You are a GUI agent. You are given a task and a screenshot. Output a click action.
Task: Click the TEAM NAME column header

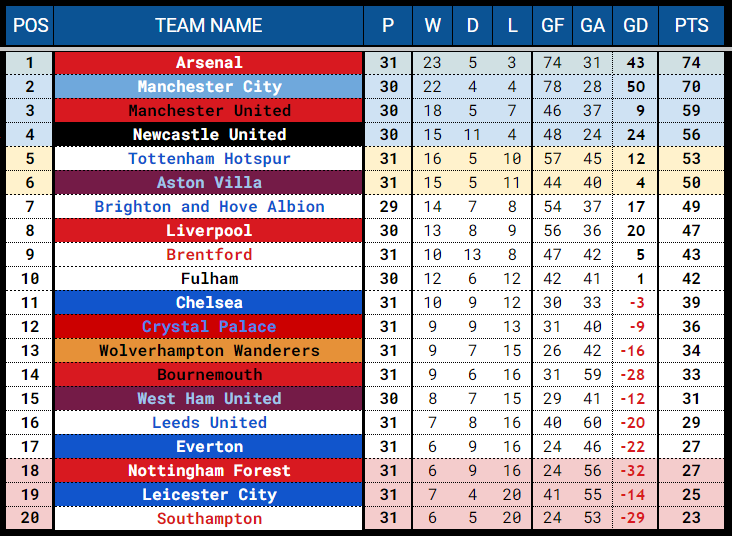click(209, 26)
